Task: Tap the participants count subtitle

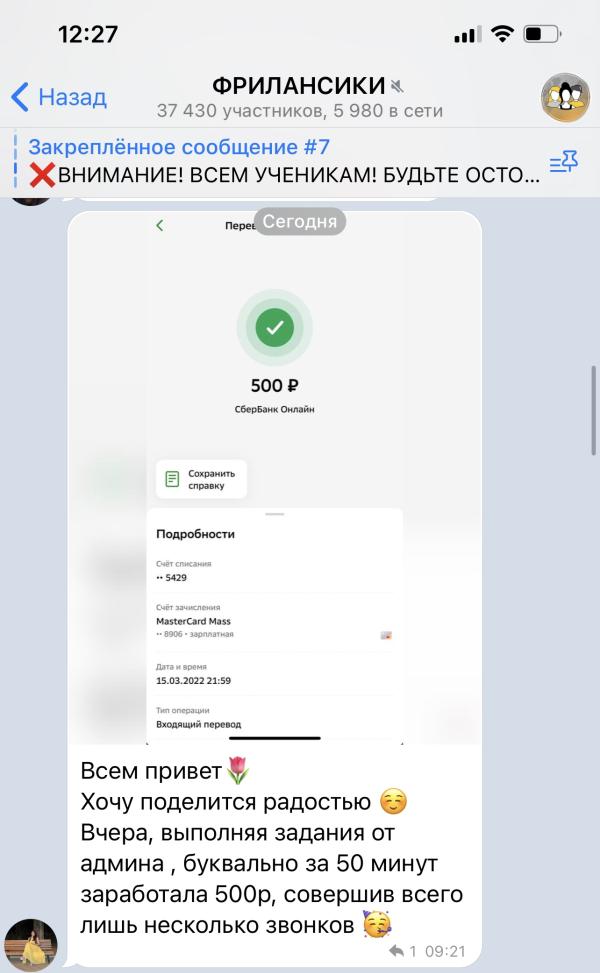Action: (x=300, y=110)
